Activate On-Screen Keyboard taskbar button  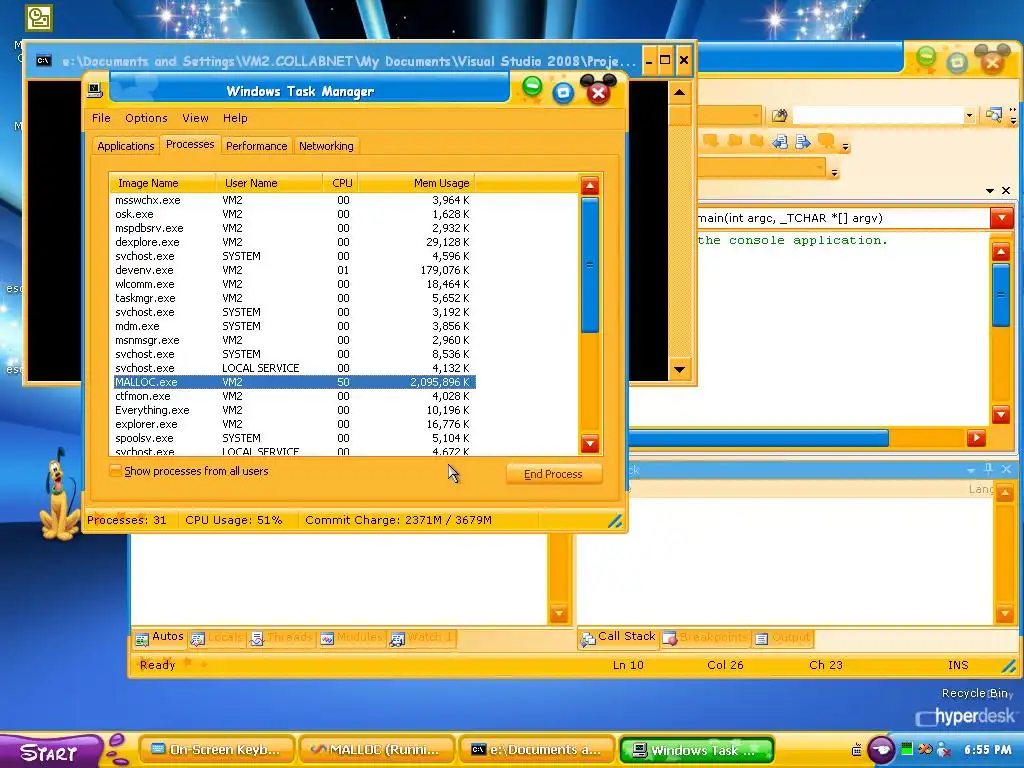point(217,750)
